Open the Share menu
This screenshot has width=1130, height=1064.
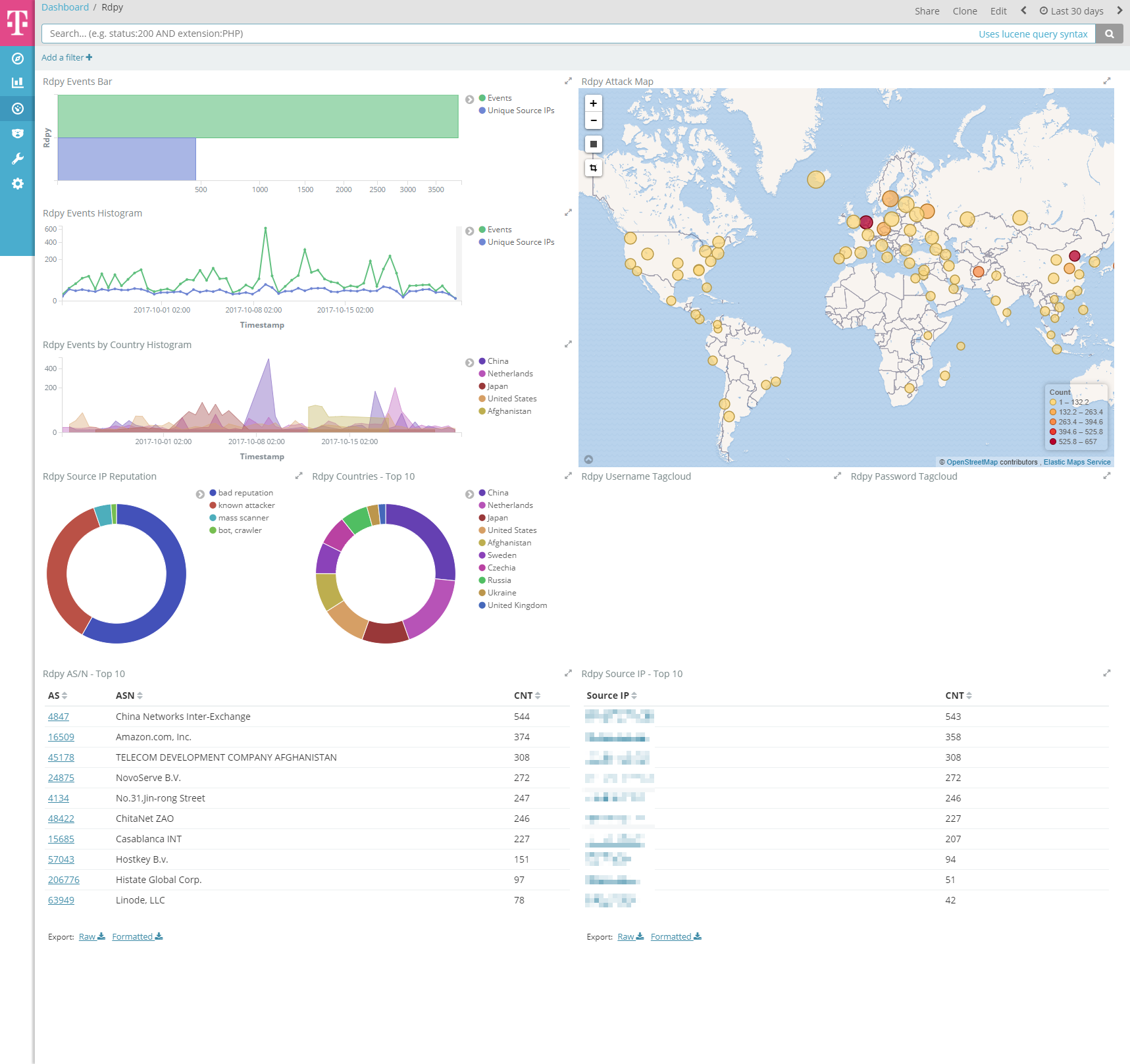[x=927, y=11]
